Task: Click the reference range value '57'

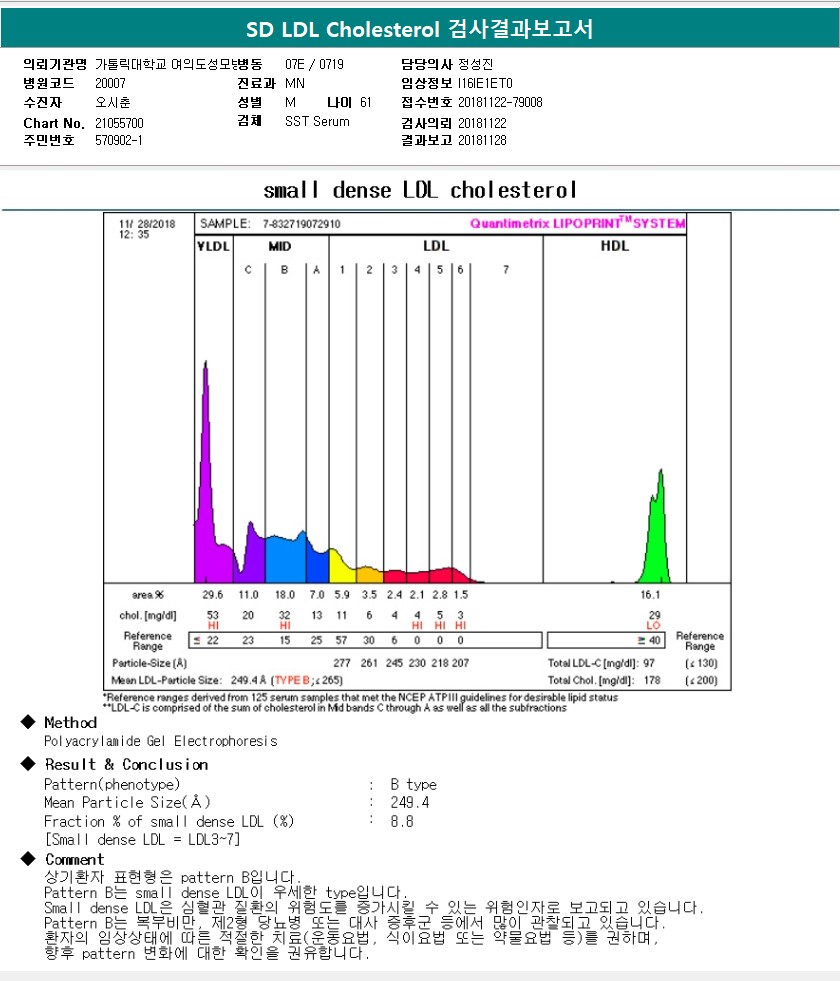Action: click(342, 640)
